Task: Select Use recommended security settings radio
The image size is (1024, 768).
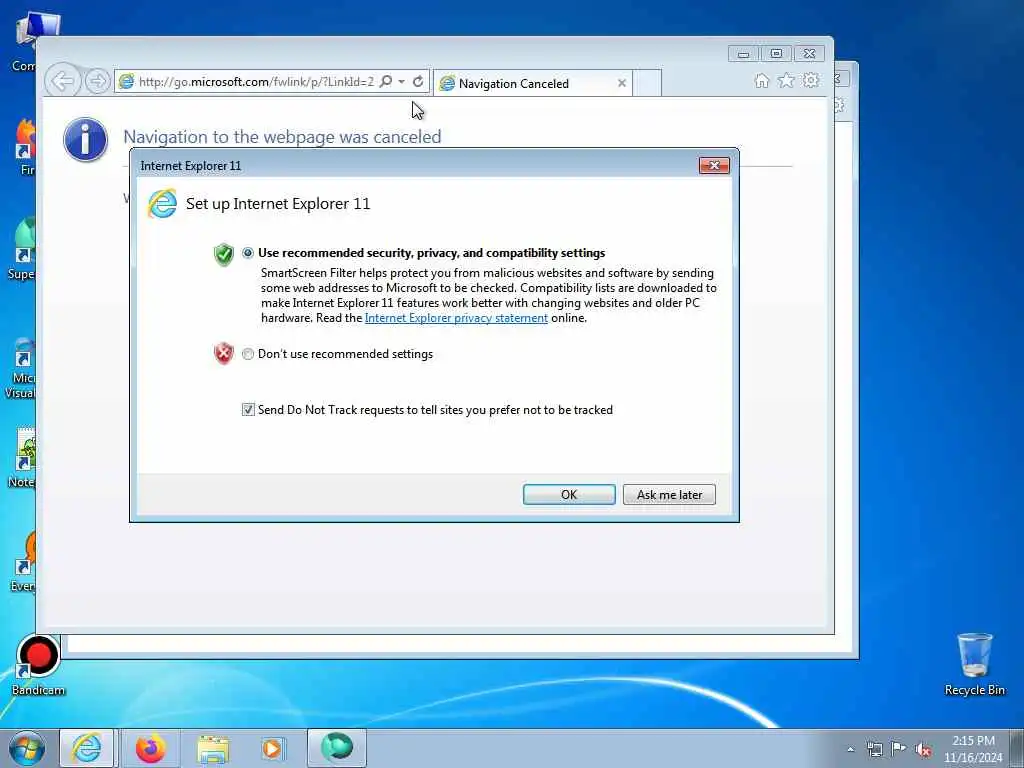Action: tap(248, 253)
